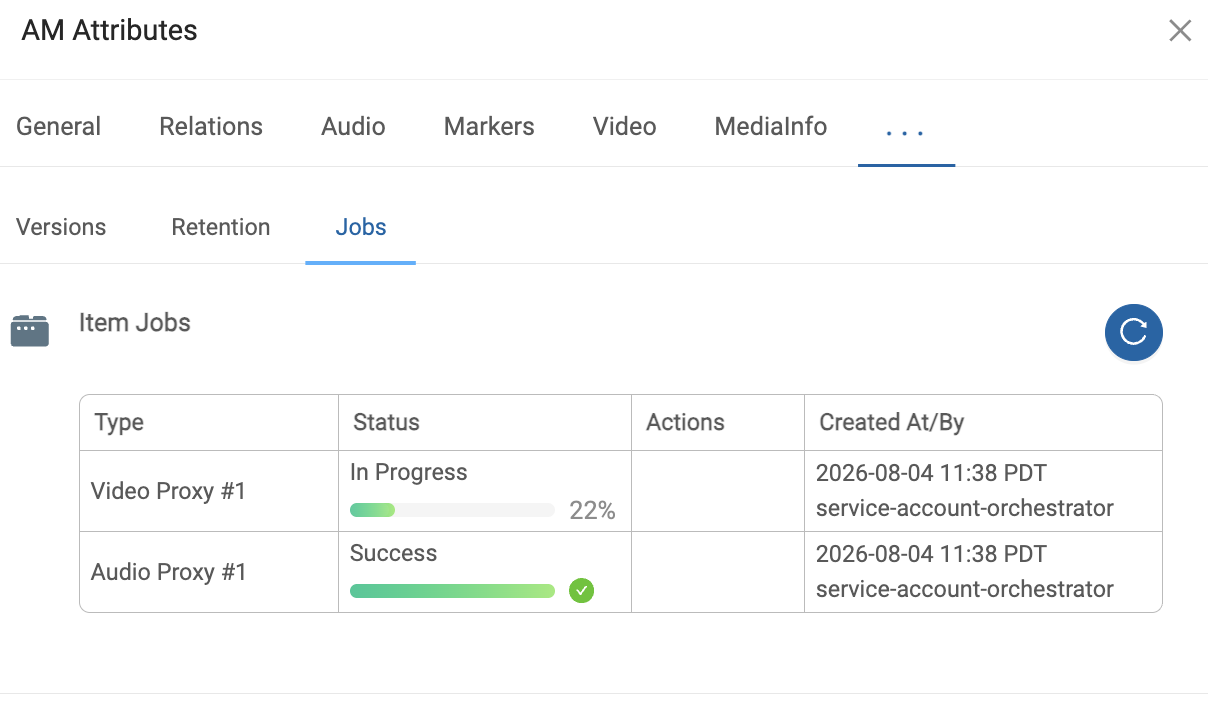The image size is (1208, 722).
Task: Select the Jobs sub-tab
Action: click(x=361, y=227)
